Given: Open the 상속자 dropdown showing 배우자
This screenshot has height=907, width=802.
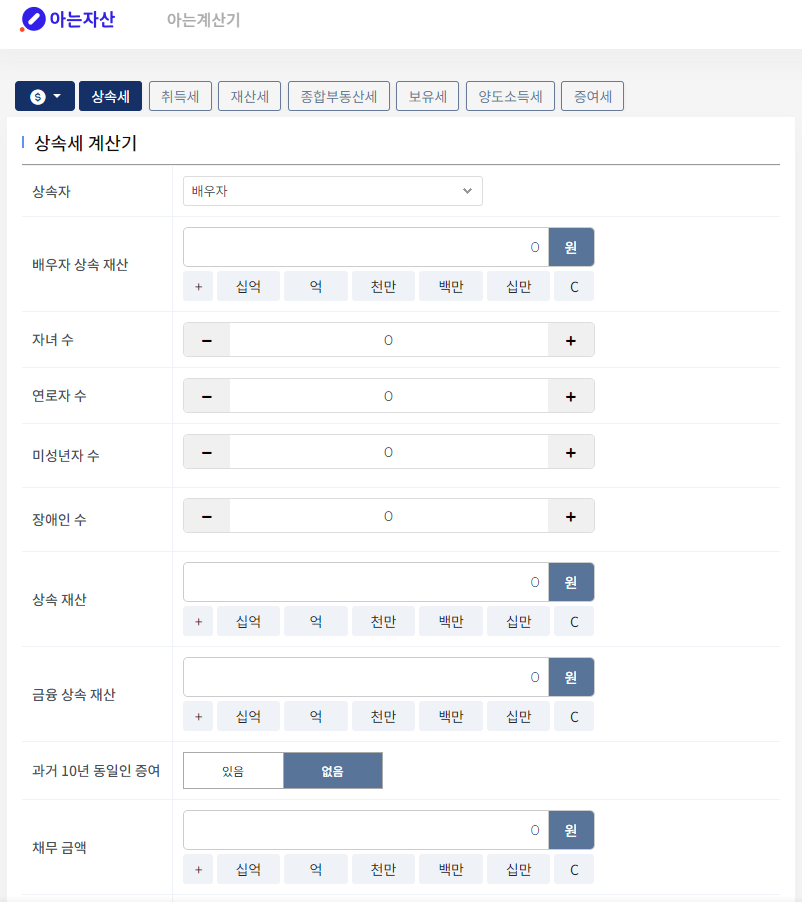Looking at the screenshot, I should point(332,190).
